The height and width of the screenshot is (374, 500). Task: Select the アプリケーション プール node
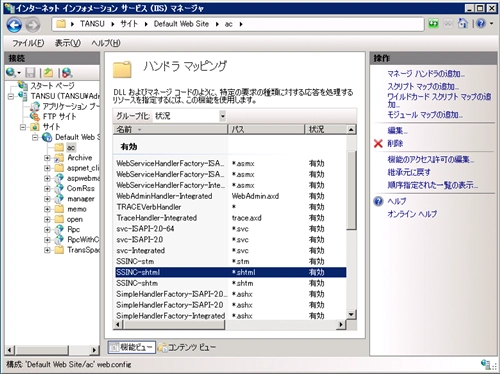[x=71, y=106]
